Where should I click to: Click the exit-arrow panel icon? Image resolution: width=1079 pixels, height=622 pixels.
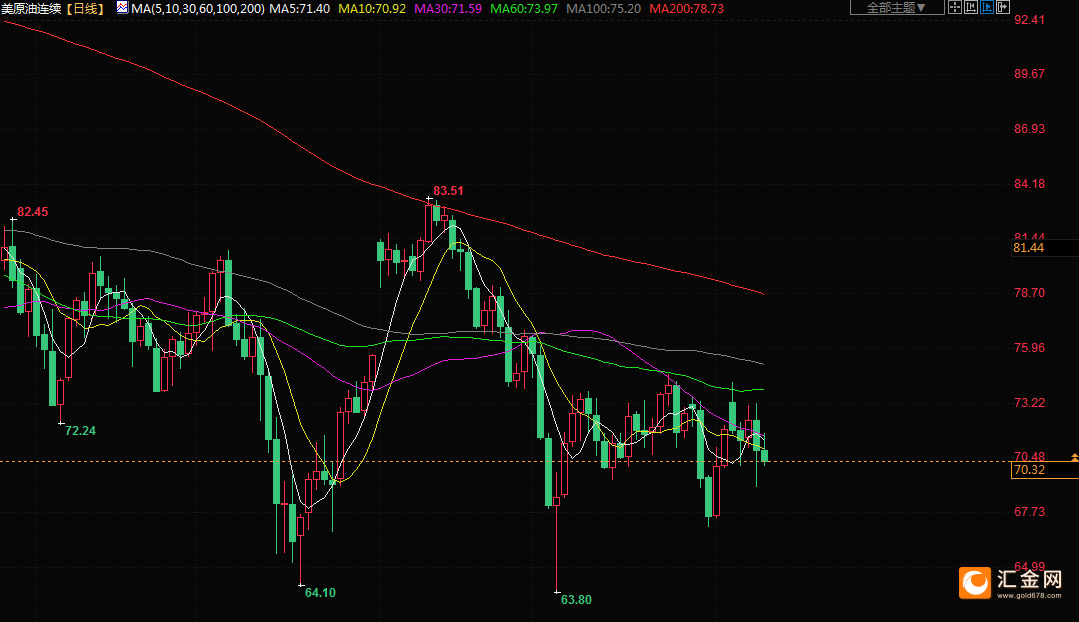(1003, 8)
